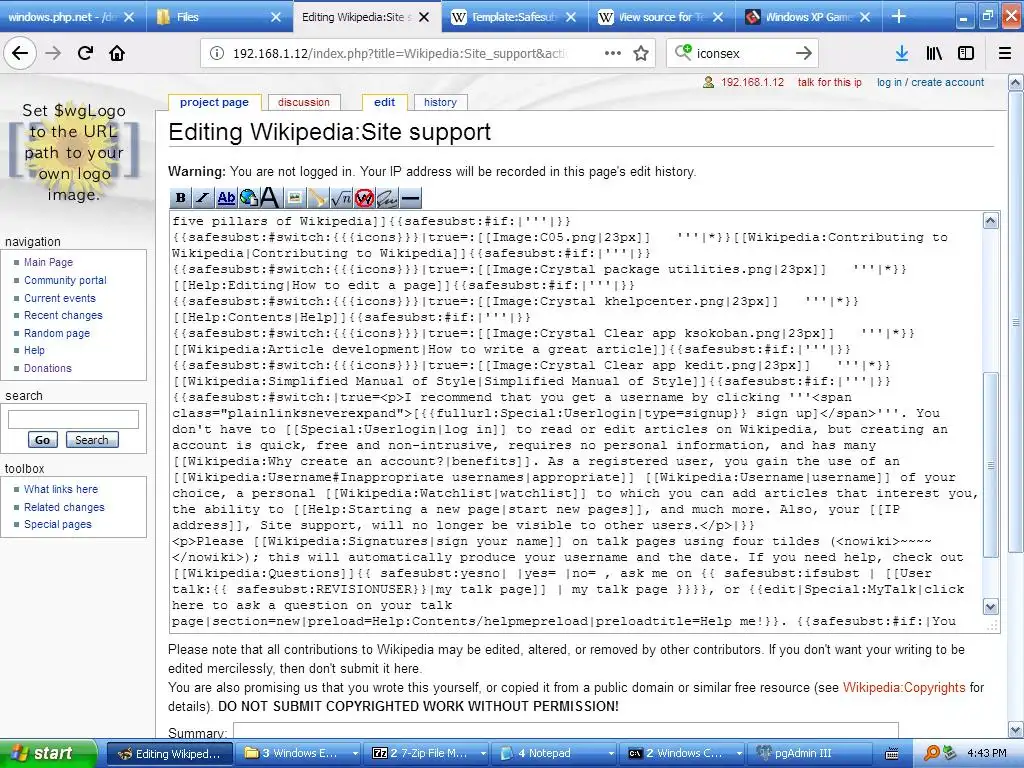Apply italic text formatting in editor toolbar
Screen dimensions: 1024x768
(x=202, y=198)
